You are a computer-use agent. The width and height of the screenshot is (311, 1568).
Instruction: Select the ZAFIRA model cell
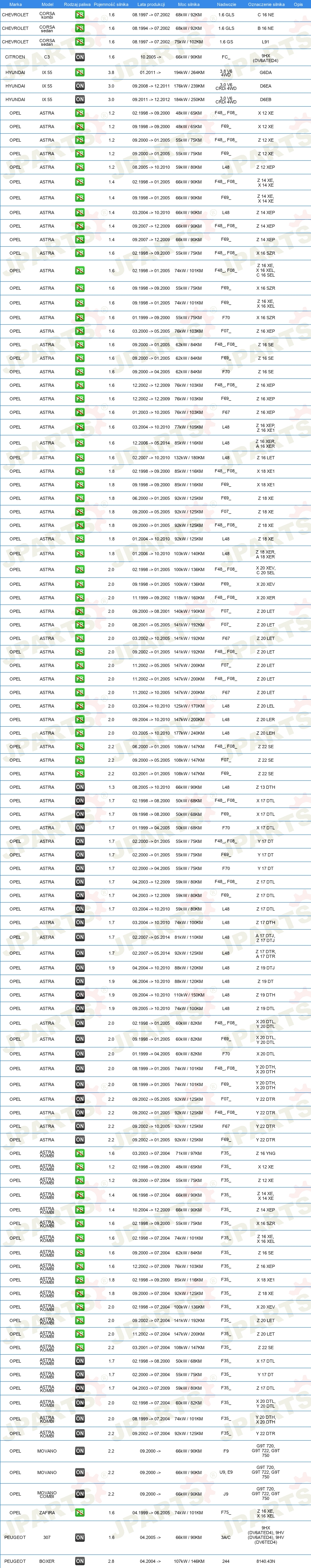(47, 1513)
